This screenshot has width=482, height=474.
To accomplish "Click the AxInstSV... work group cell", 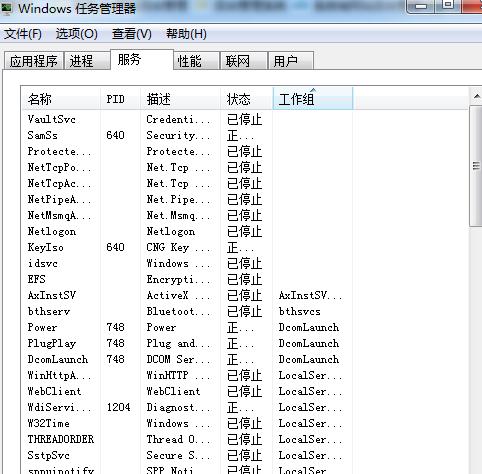I will tap(310, 295).
